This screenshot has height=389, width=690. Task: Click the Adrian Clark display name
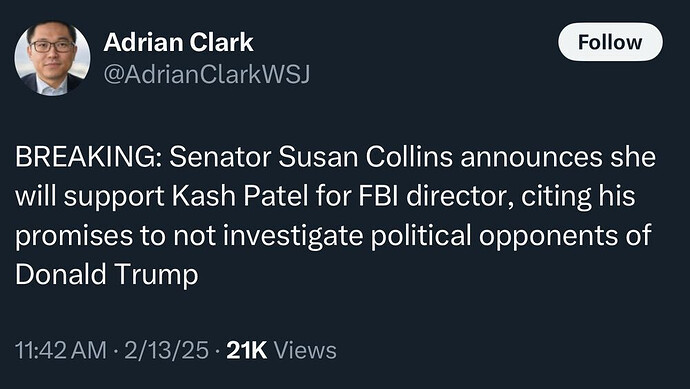(x=178, y=43)
